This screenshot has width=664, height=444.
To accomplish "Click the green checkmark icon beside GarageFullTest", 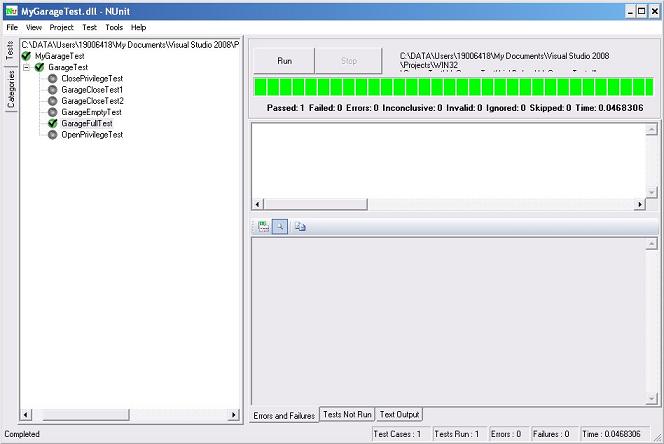I will point(53,123).
